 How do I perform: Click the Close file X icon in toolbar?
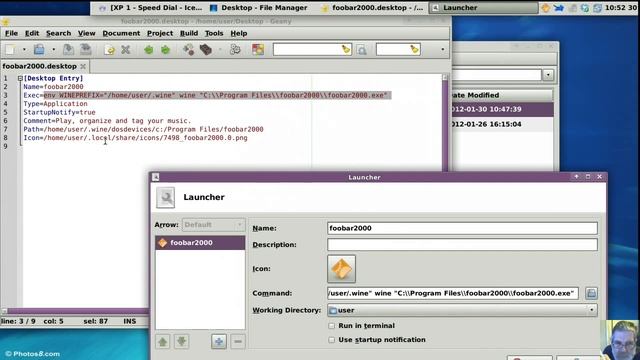[126, 50]
